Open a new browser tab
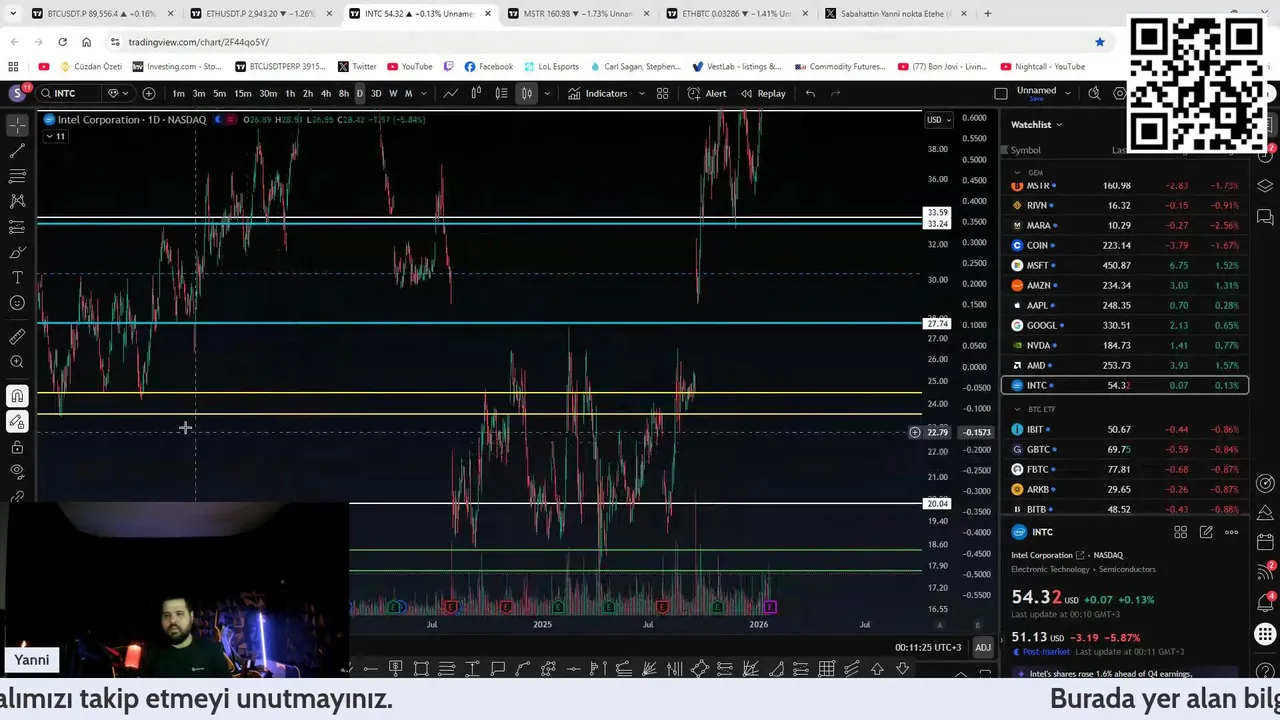 [987, 14]
